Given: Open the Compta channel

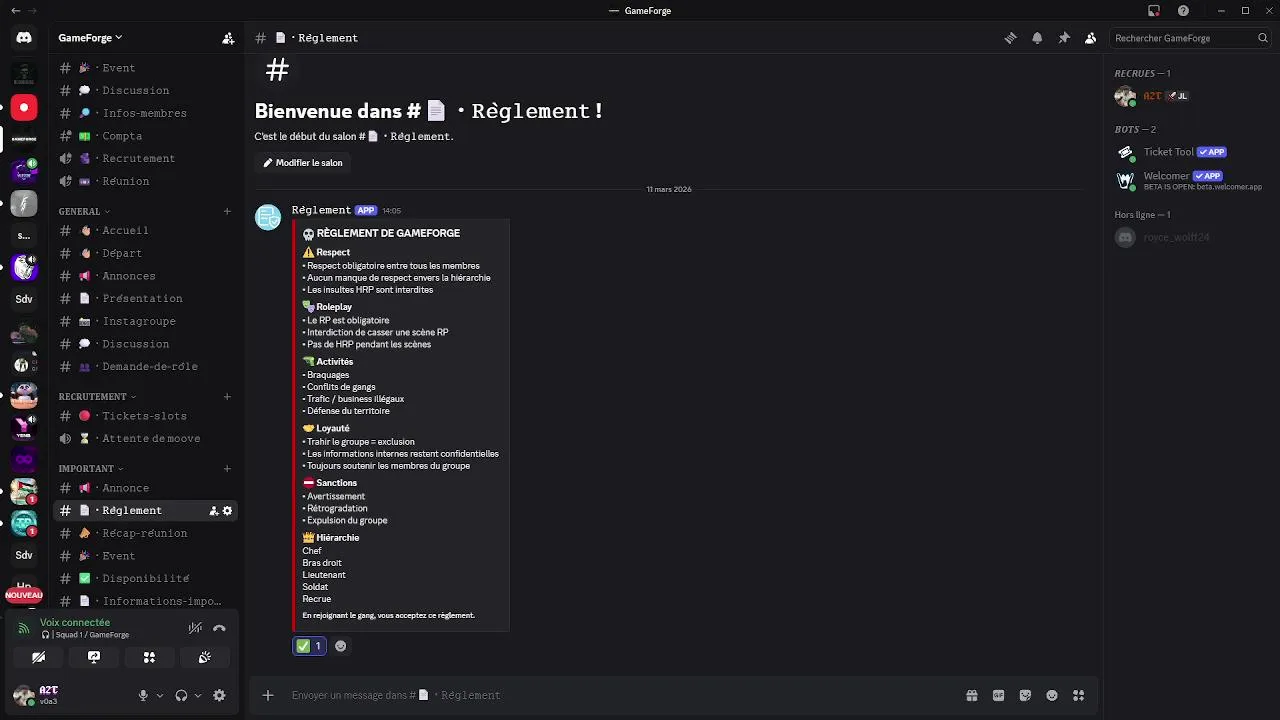Looking at the screenshot, I should point(145,136).
